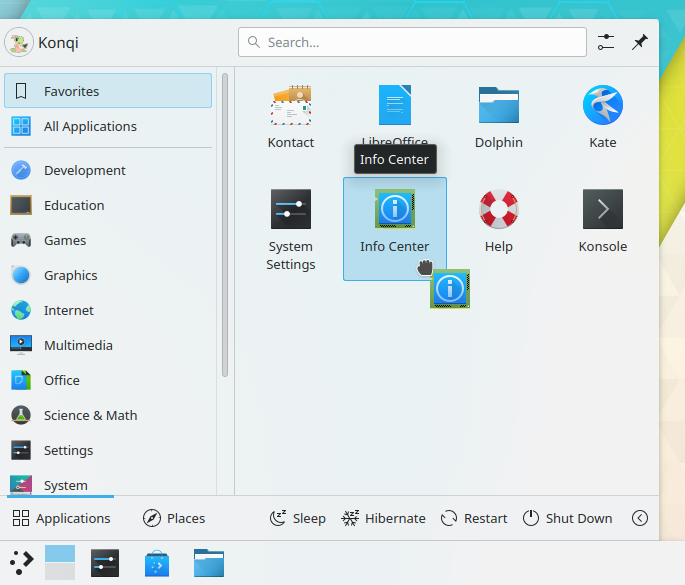Image resolution: width=685 pixels, height=585 pixels.
Task: Open the Games category
Action: coord(108,240)
